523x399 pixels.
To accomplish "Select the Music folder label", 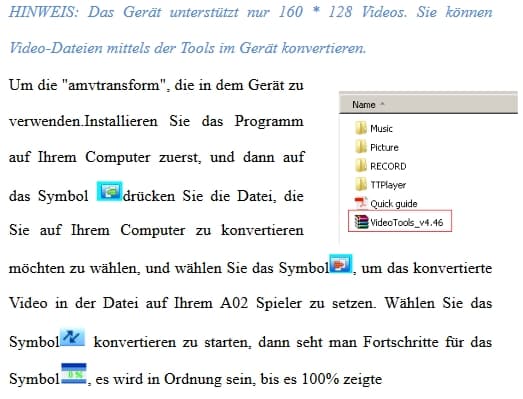I will pyautogui.click(x=381, y=129).
